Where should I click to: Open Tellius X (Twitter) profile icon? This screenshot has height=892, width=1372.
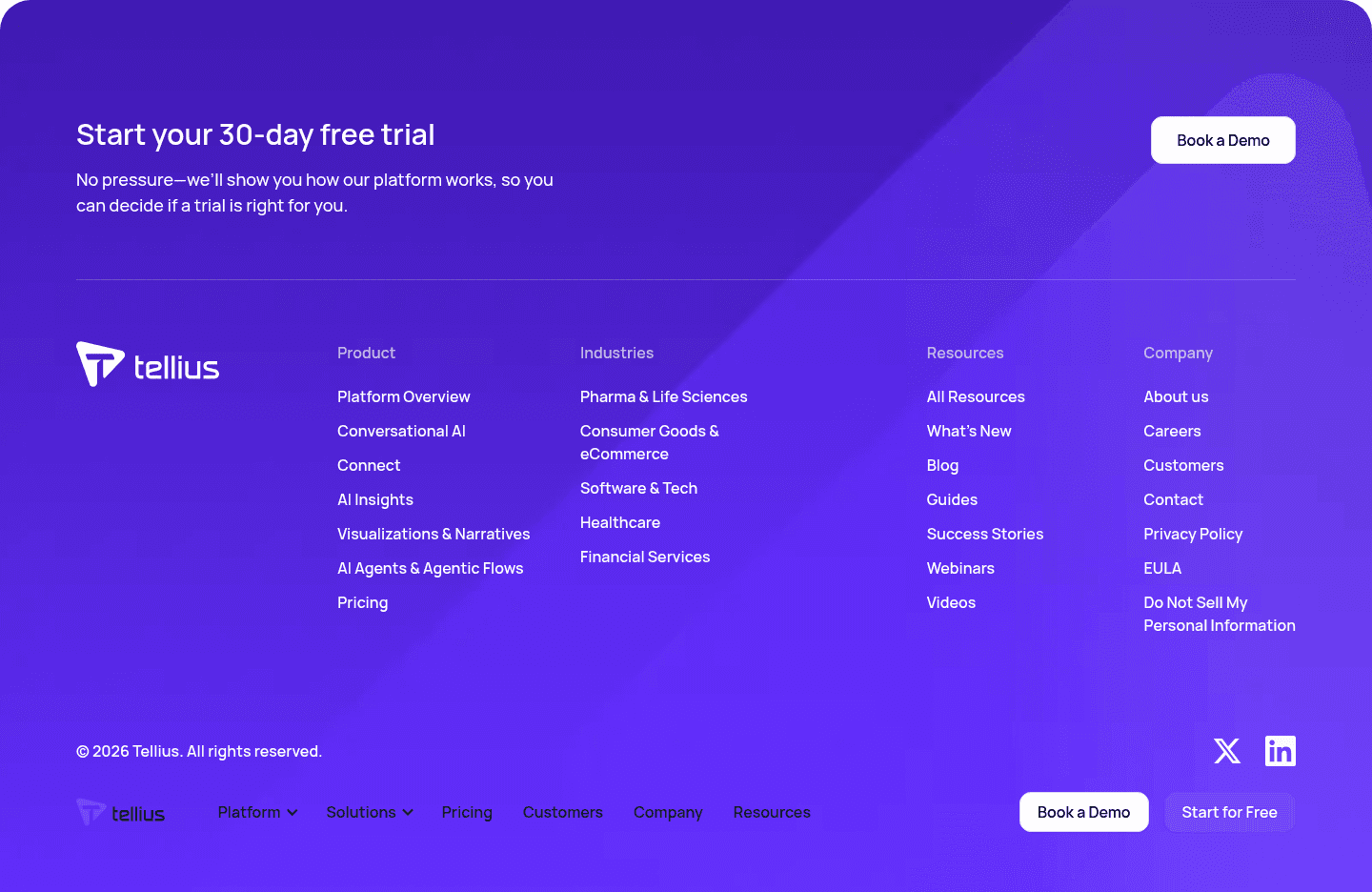pyautogui.click(x=1227, y=751)
